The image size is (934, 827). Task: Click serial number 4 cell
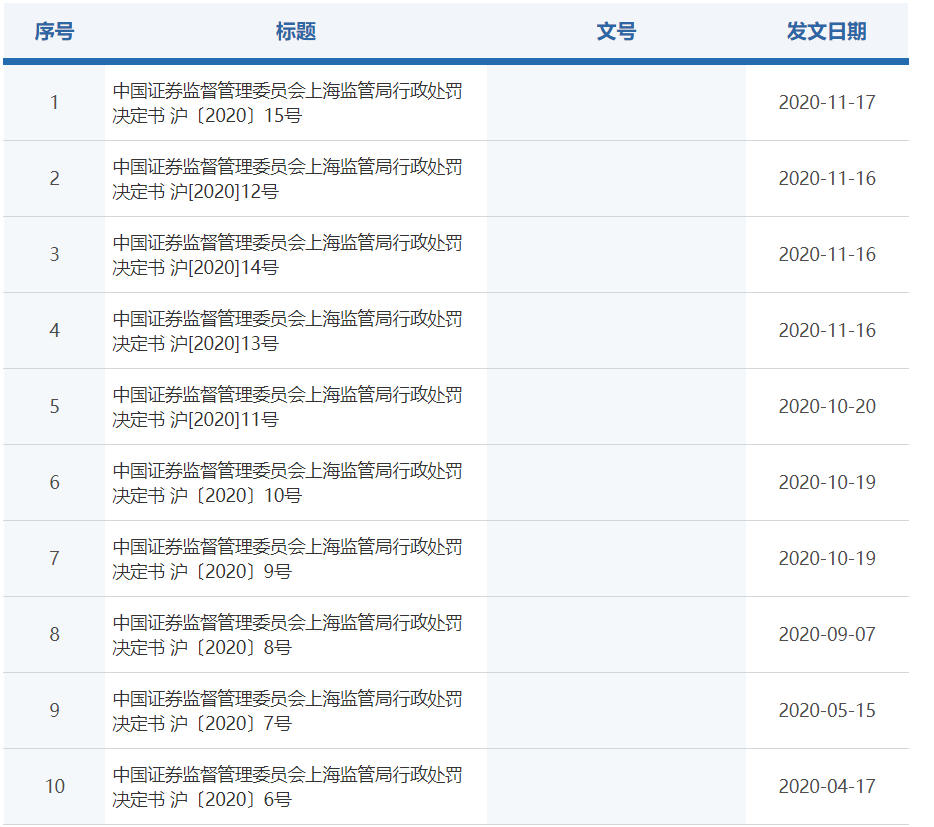coord(54,330)
